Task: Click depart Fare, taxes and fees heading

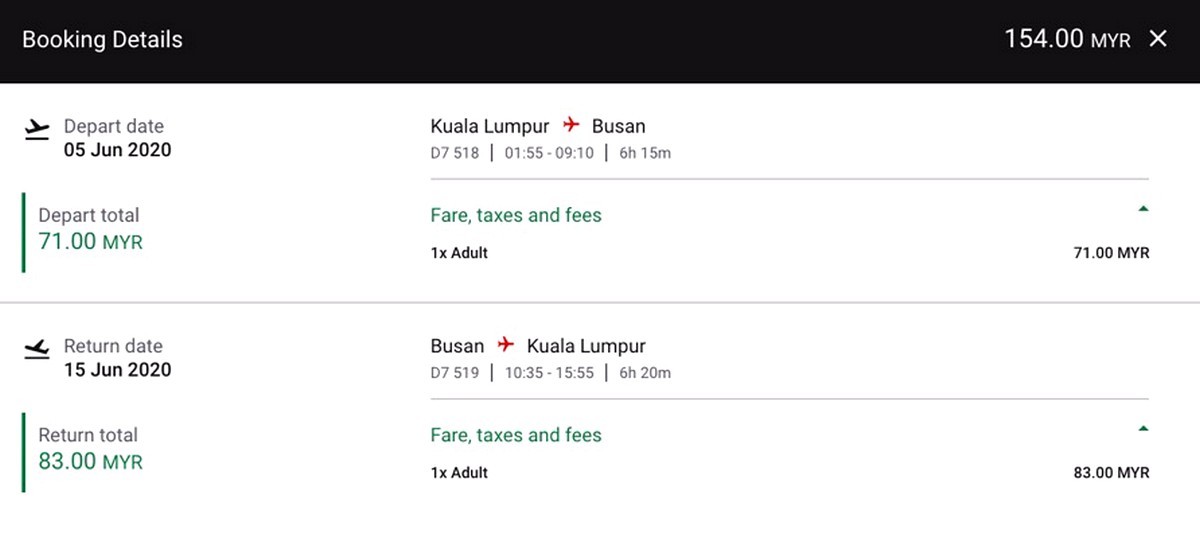Action: (516, 215)
